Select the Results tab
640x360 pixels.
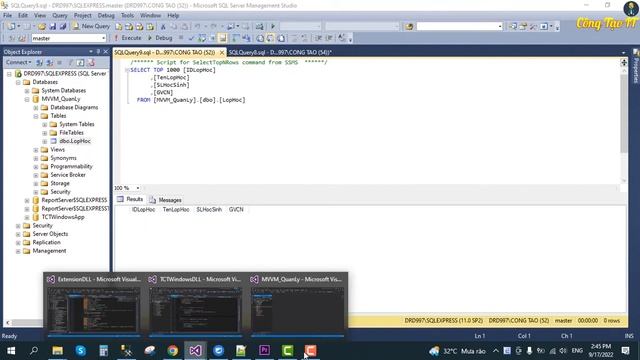click(130, 199)
